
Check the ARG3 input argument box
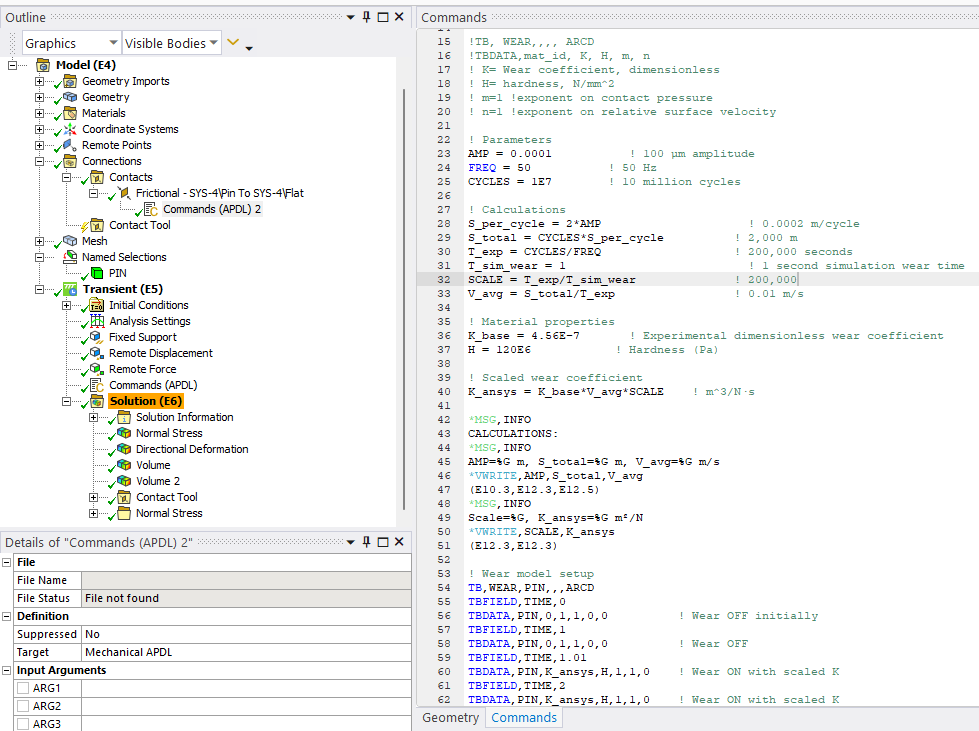(x=22, y=723)
